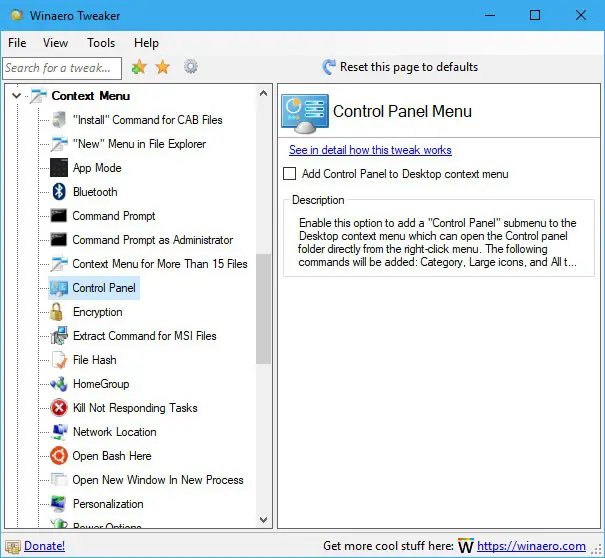The image size is (605, 558).
Task: Click the Network Location icon
Action: pyautogui.click(x=59, y=431)
